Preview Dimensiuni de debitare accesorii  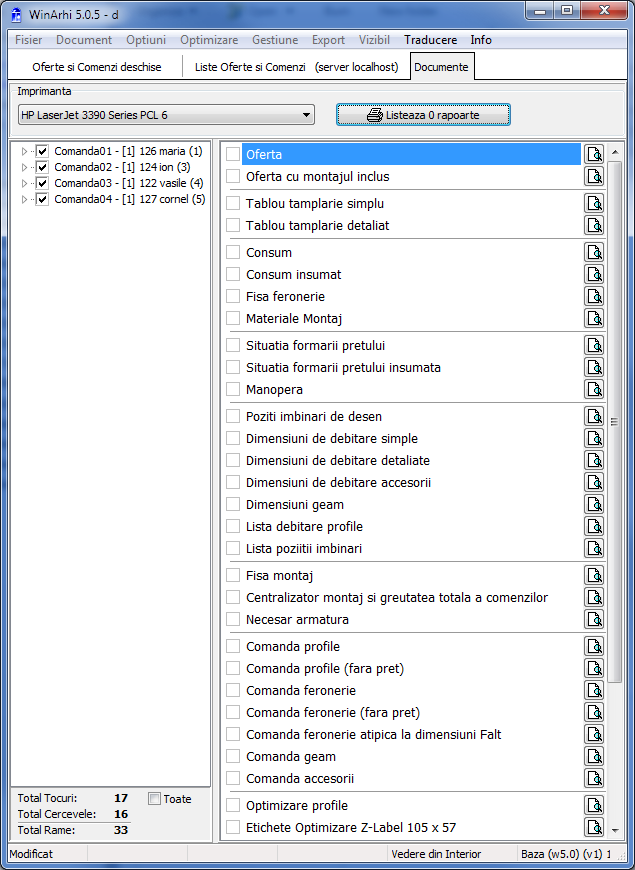point(594,483)
